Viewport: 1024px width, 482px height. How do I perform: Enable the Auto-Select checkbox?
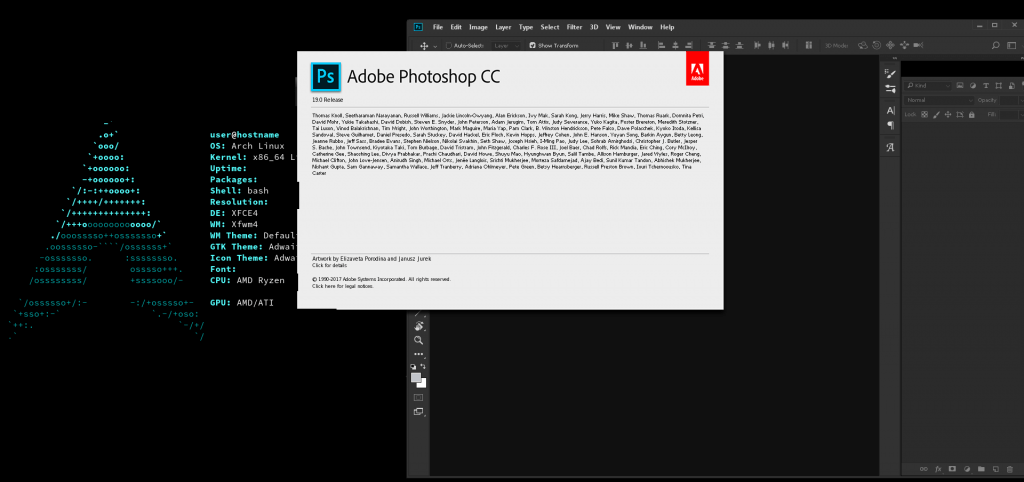(449, 46)
